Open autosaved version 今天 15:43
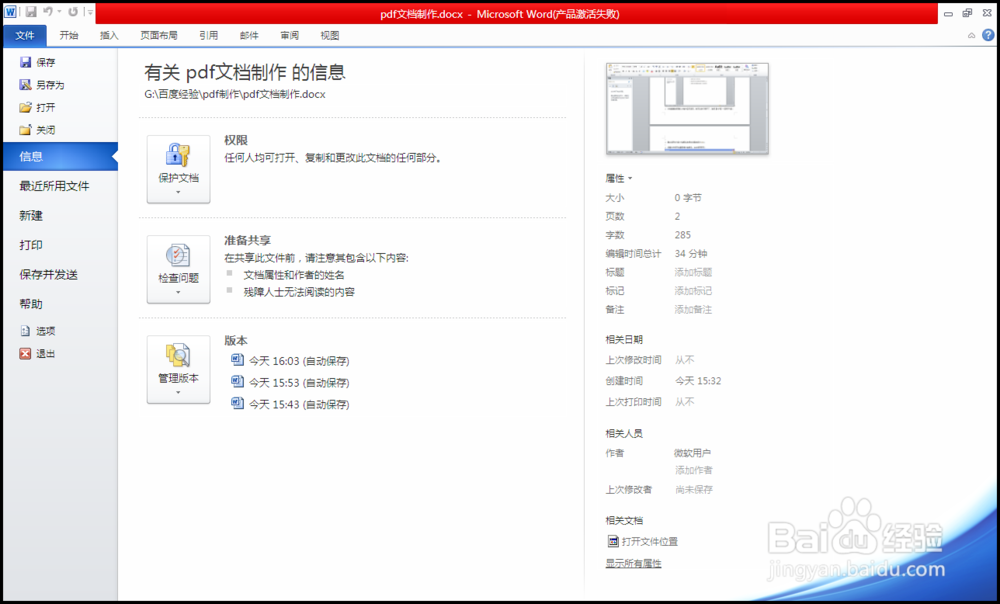 click(x=290, y=404)
